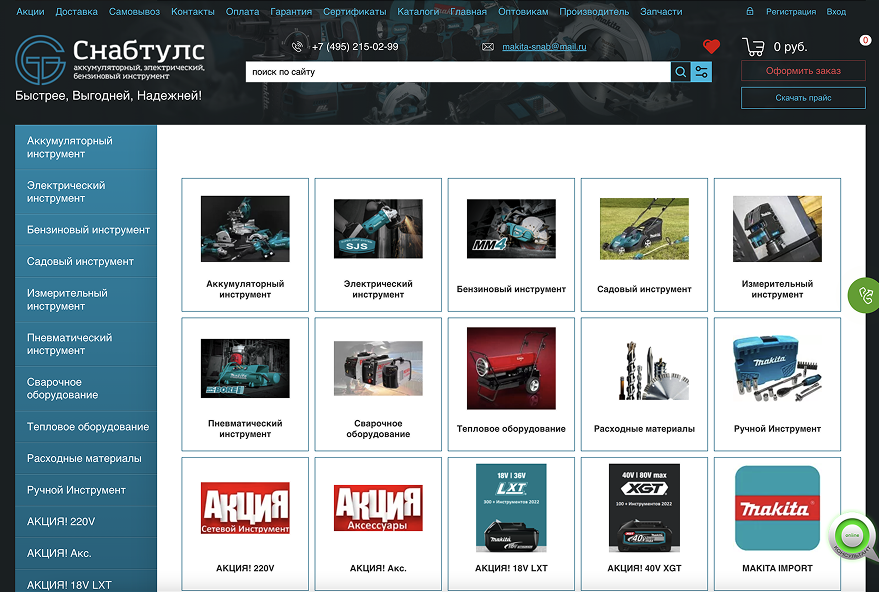Click the Садовый инструмент card caption

[644, 289]
